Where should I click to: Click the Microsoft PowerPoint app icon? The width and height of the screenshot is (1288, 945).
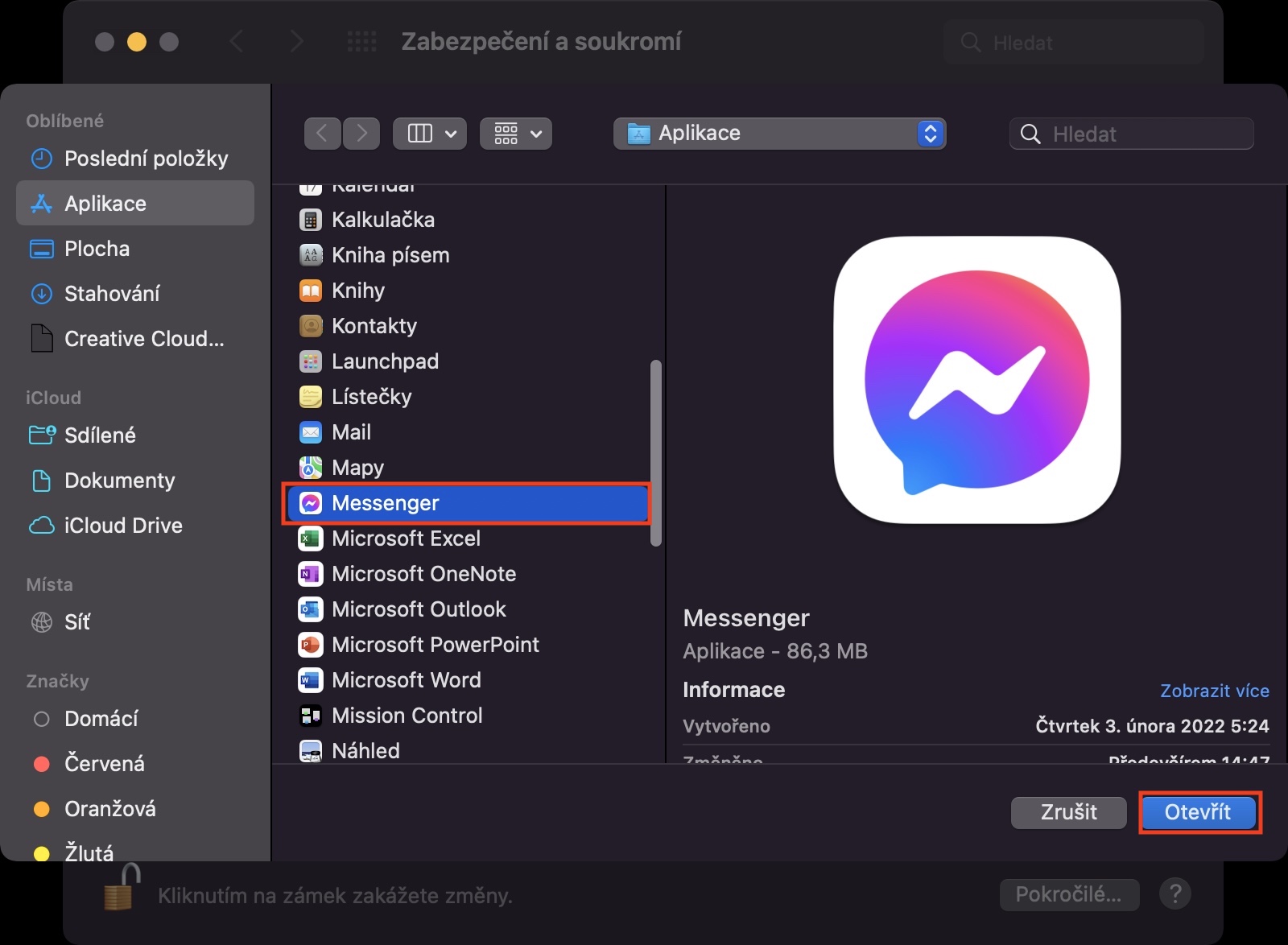pyautogui.click(x=311, y=645)
